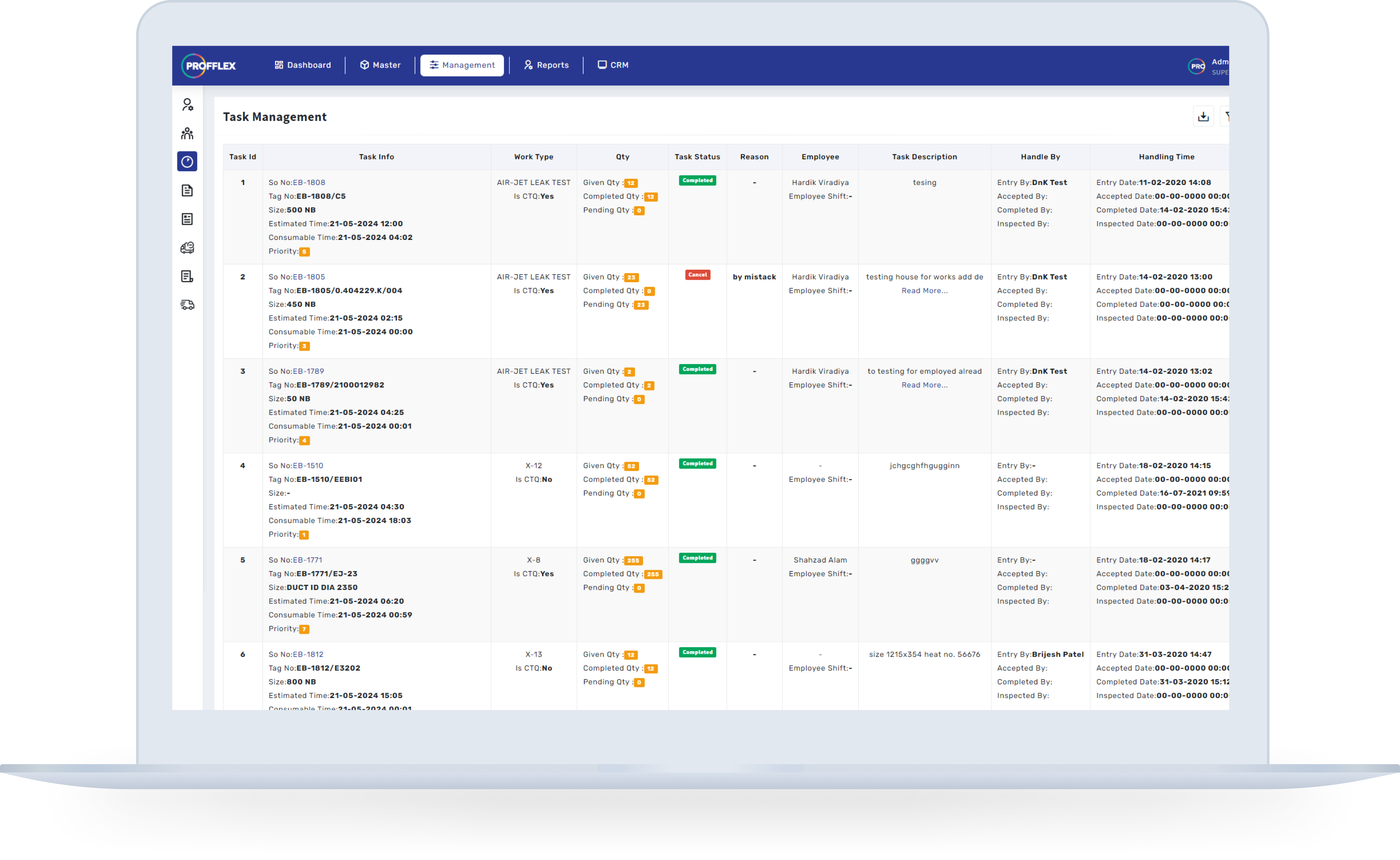Open the Reports menu
Image resolution: width=1400 pixels, height=860 pixels.
coord(546,65)
